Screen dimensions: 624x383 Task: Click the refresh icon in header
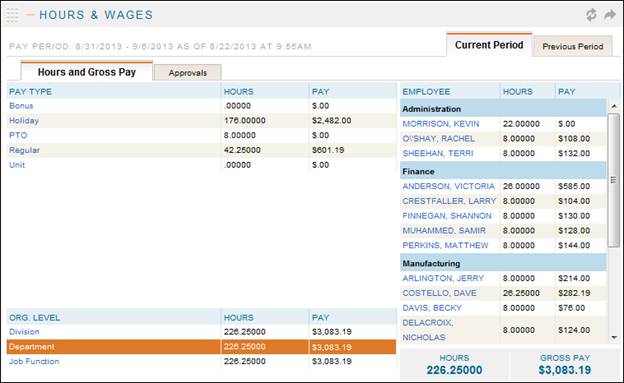(591, 15)
